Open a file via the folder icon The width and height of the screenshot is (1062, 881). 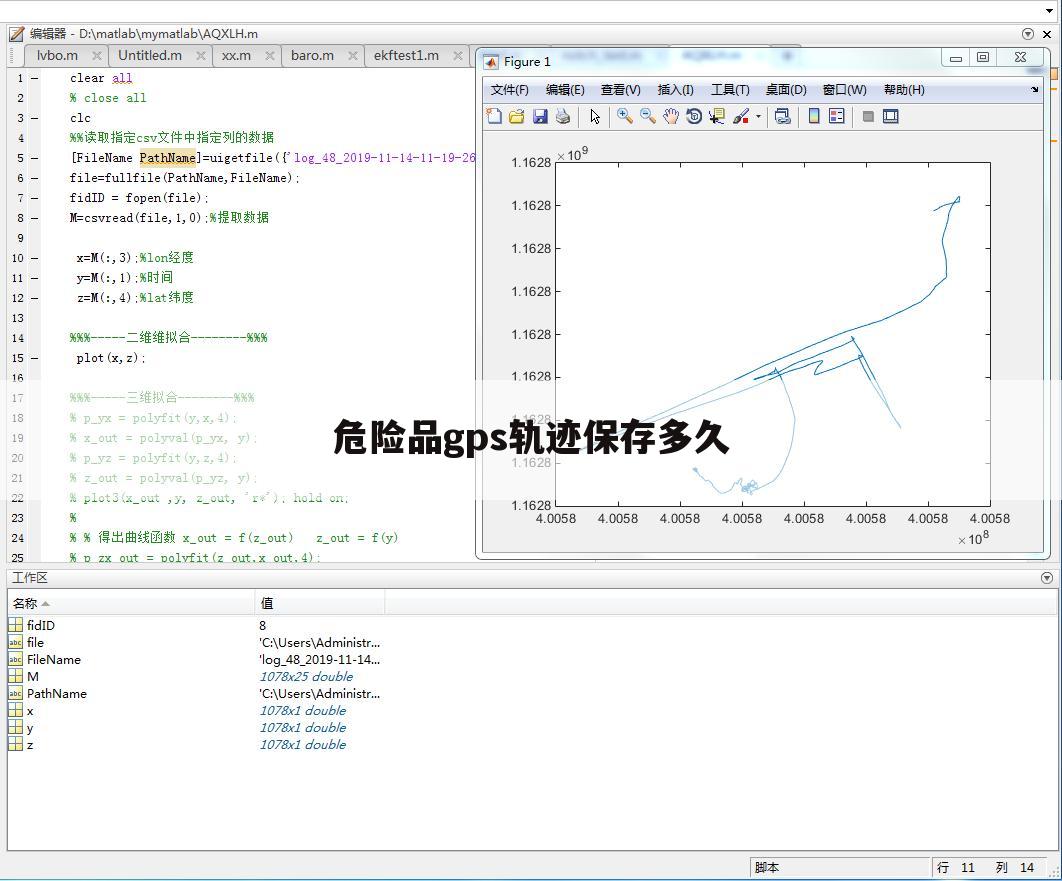(517, 116)
